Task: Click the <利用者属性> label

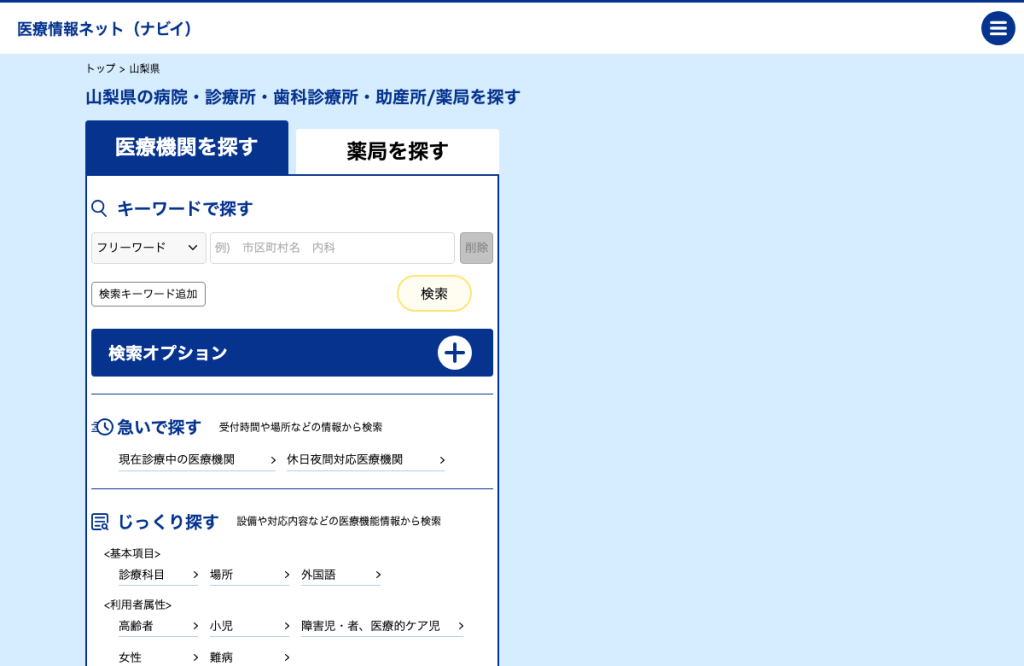Action: (x=137, y=605)
